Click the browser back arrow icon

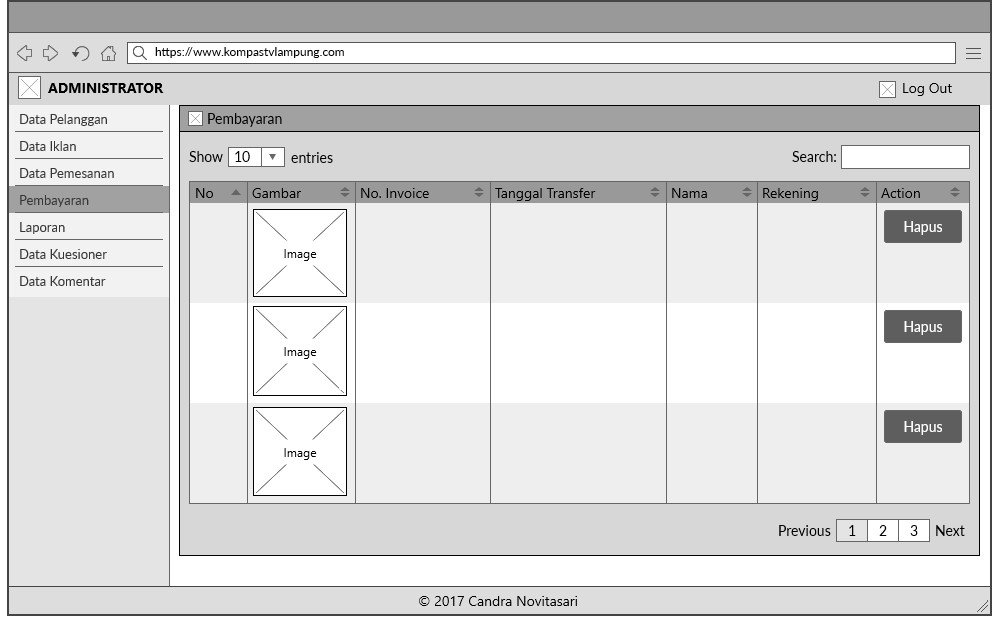pos(24,53)
